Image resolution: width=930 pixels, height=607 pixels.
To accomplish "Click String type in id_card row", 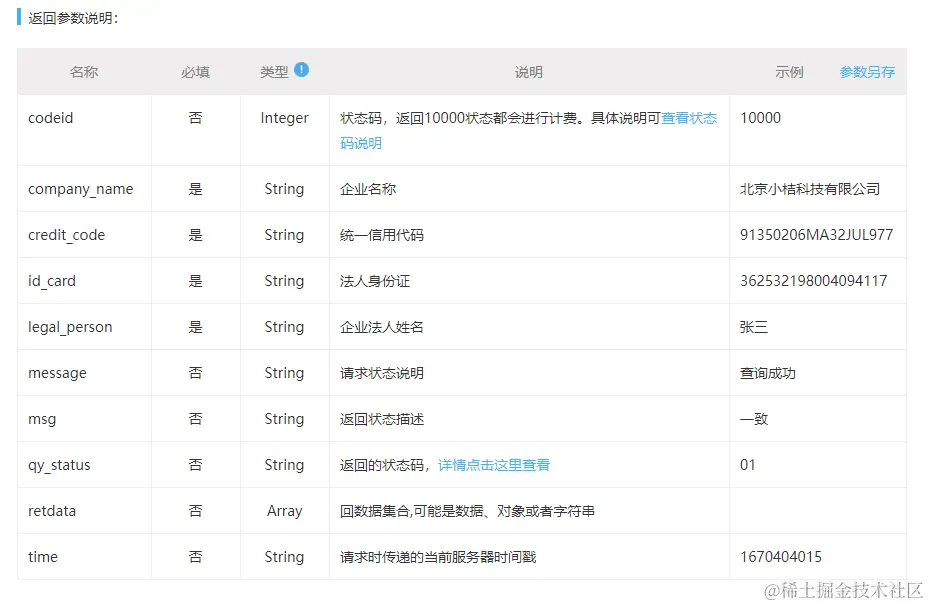I will (x=285, y=281).
